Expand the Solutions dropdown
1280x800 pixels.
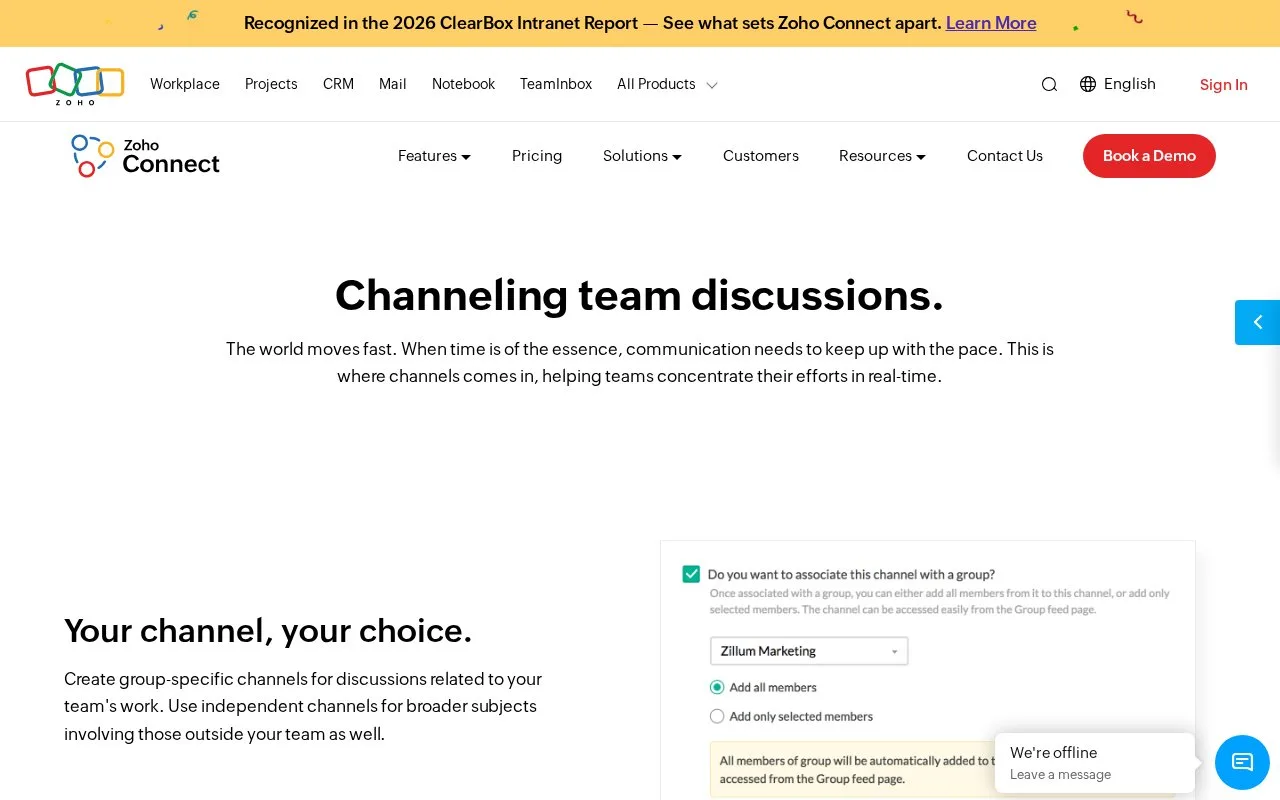(x=642, y=156)
